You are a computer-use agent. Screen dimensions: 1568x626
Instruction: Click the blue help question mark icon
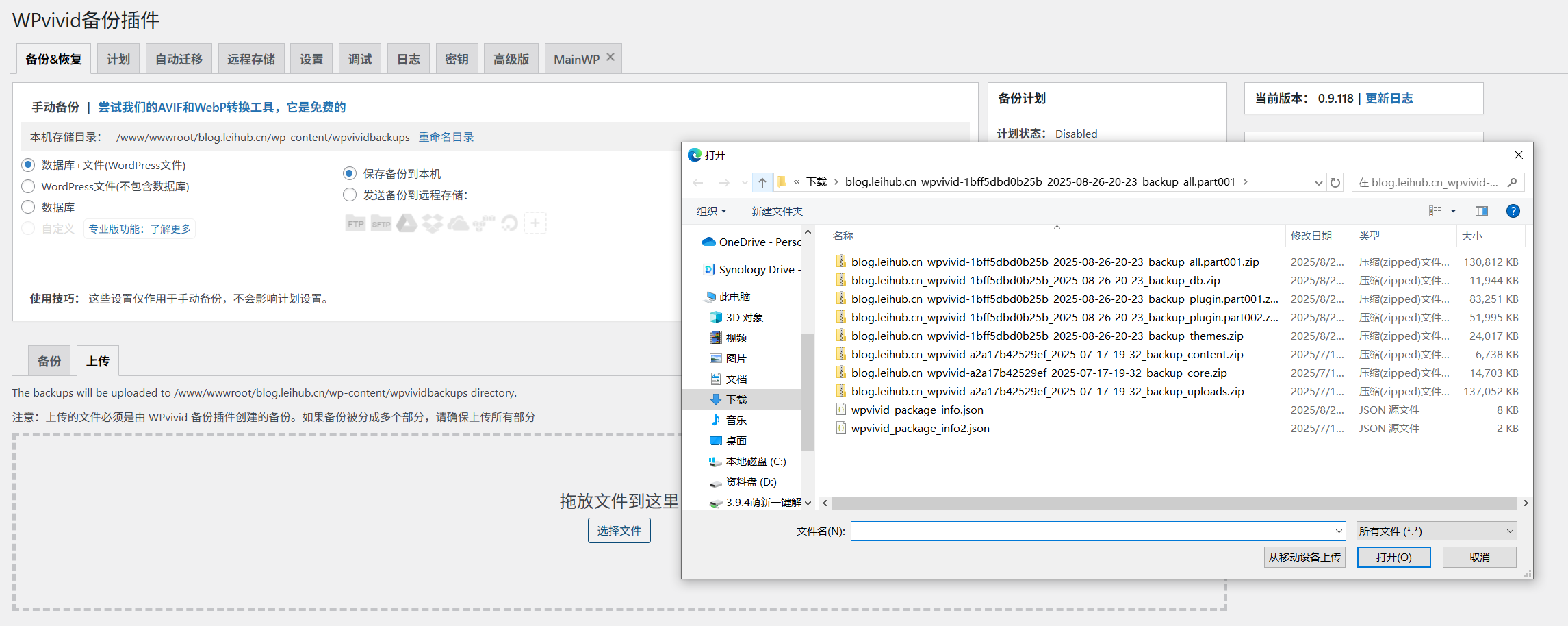pyautogui.click(x=1513, y=211)
